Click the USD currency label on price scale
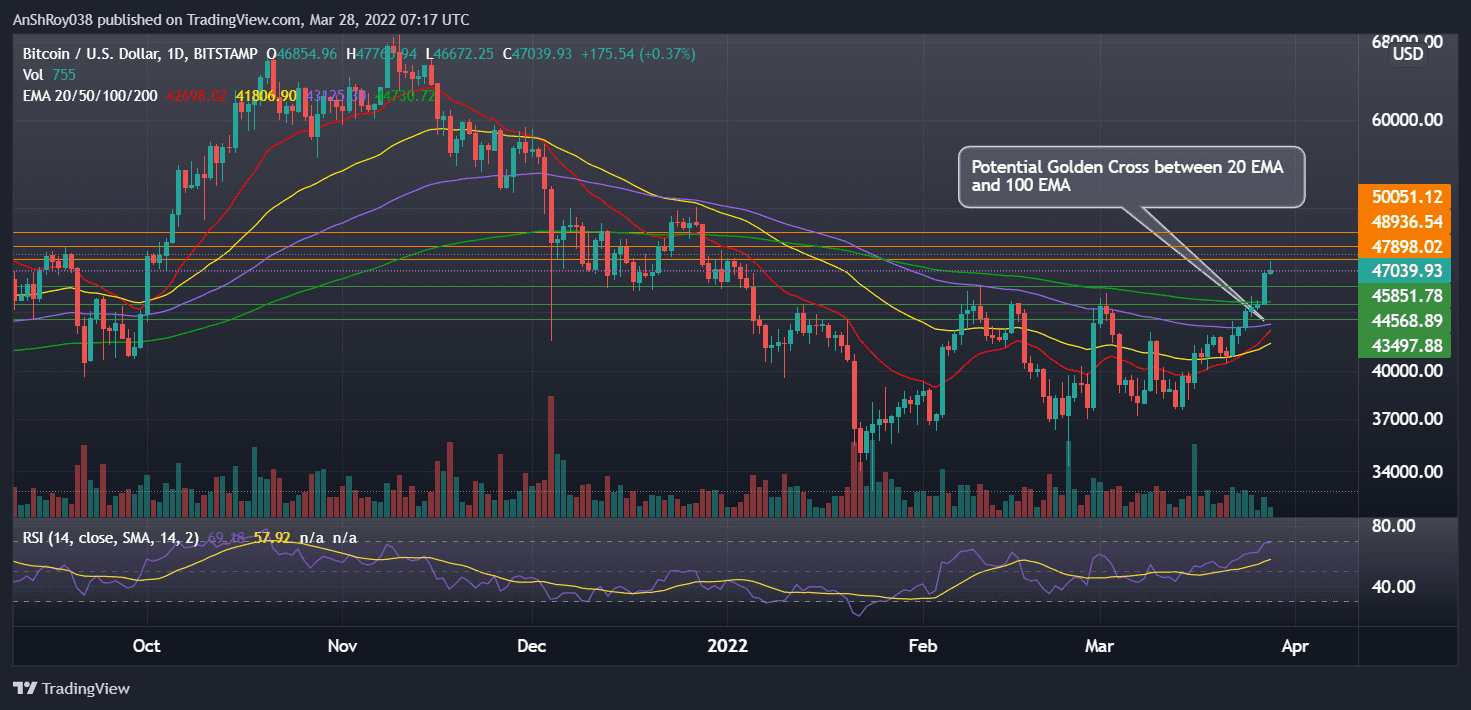 (1410, 54)
